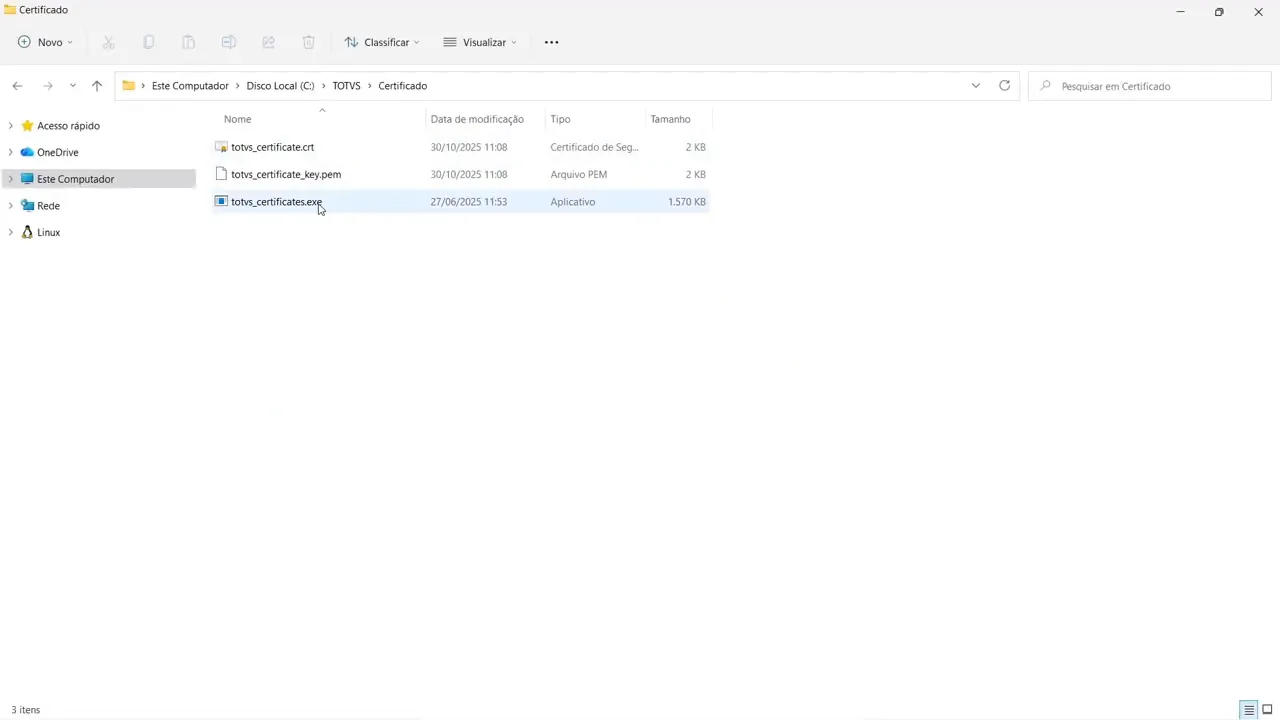This screenshot has height=720, width=1280.
Task: Click the Back navigation arrow
Action: pyautogui.click(x=17, y=86)
